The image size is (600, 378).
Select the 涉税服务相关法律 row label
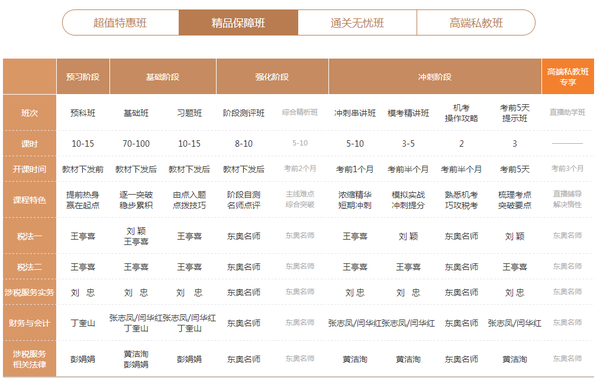pyautogui.click(x=29, y=359)
